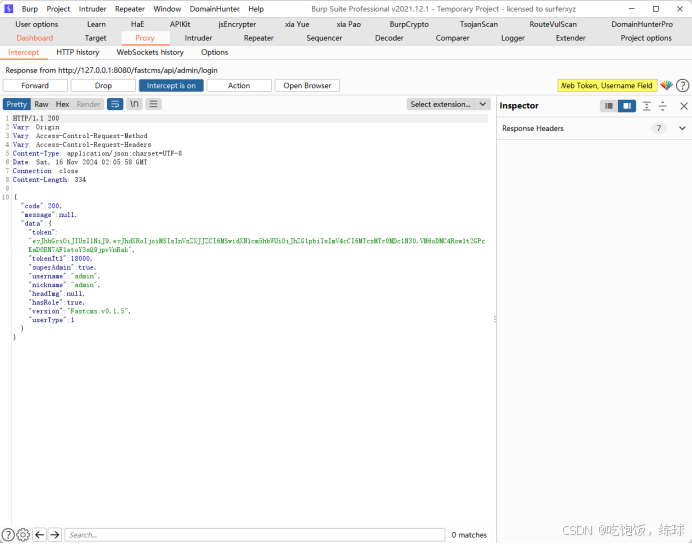
Task: Open the Sequencer tab
Action: pos(324,38)
